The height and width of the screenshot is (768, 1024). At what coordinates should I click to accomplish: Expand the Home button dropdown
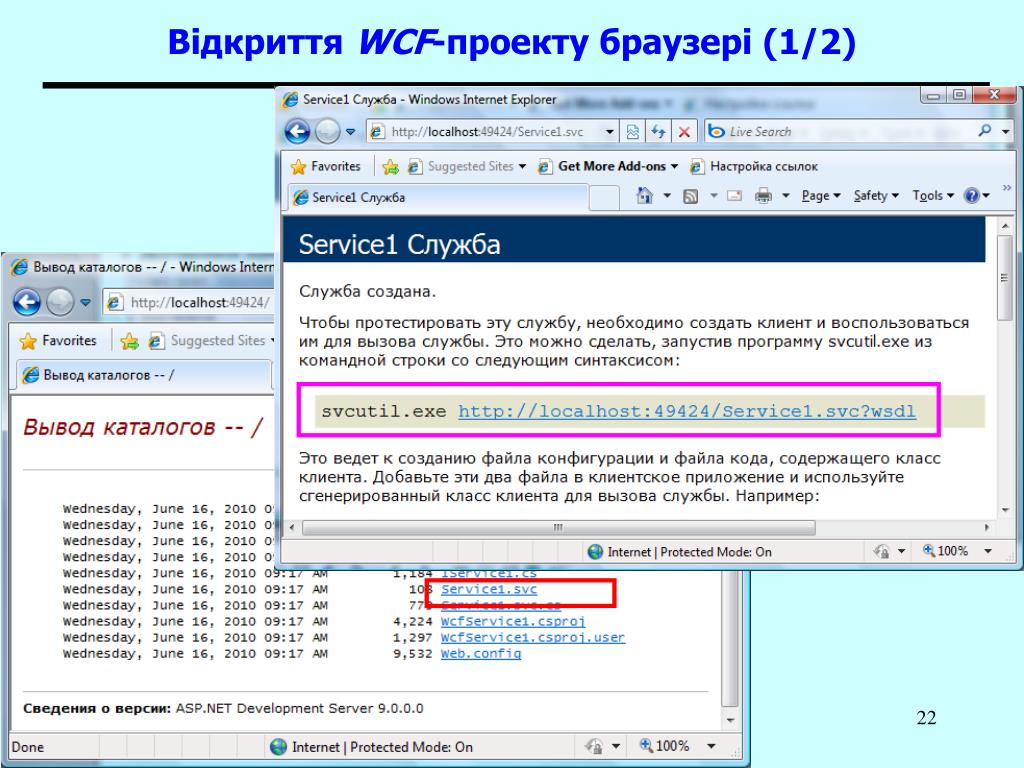coord(667,195)
